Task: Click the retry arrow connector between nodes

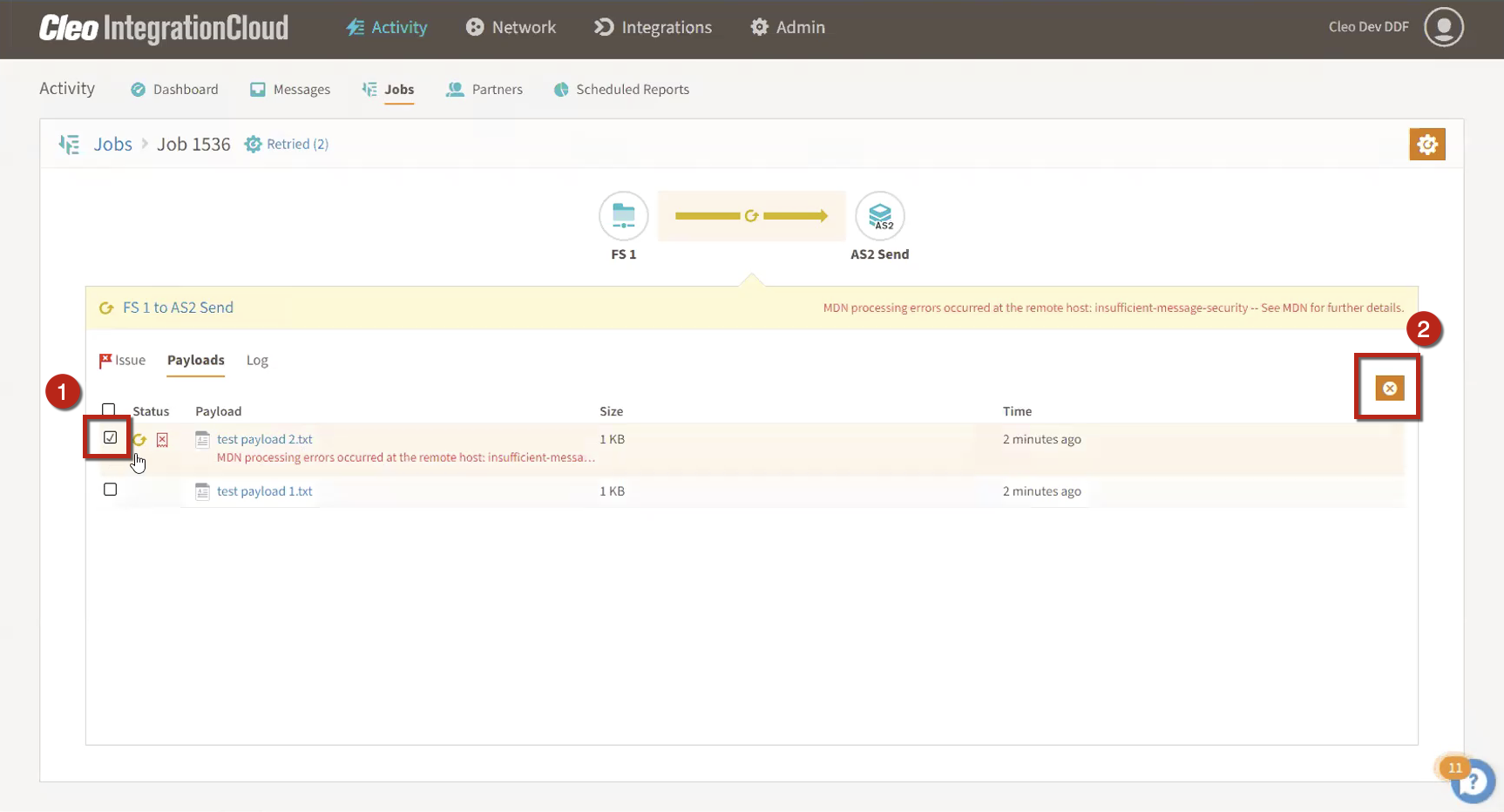Action: (751, 215)
